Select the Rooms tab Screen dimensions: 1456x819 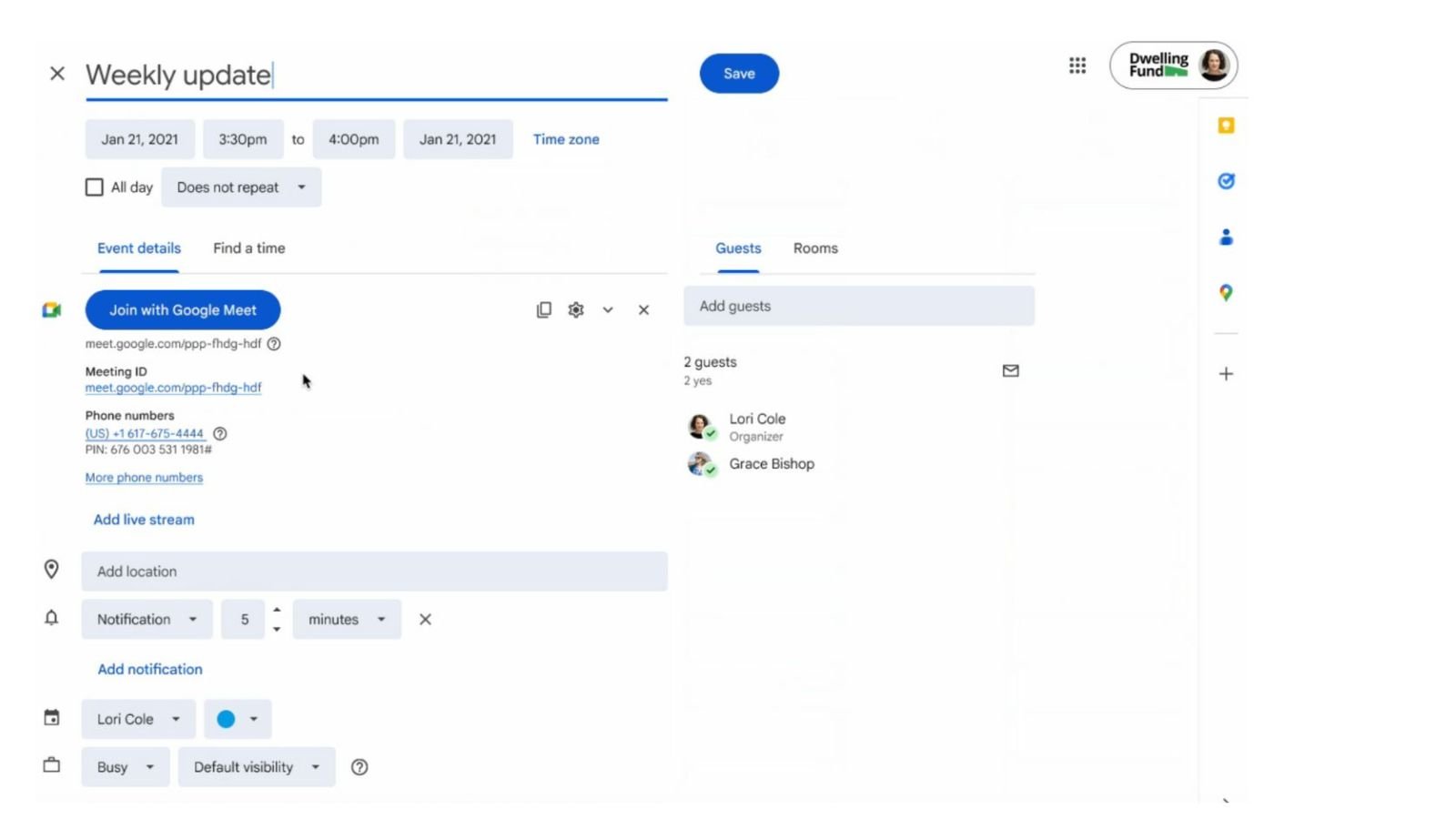(815, 248)
